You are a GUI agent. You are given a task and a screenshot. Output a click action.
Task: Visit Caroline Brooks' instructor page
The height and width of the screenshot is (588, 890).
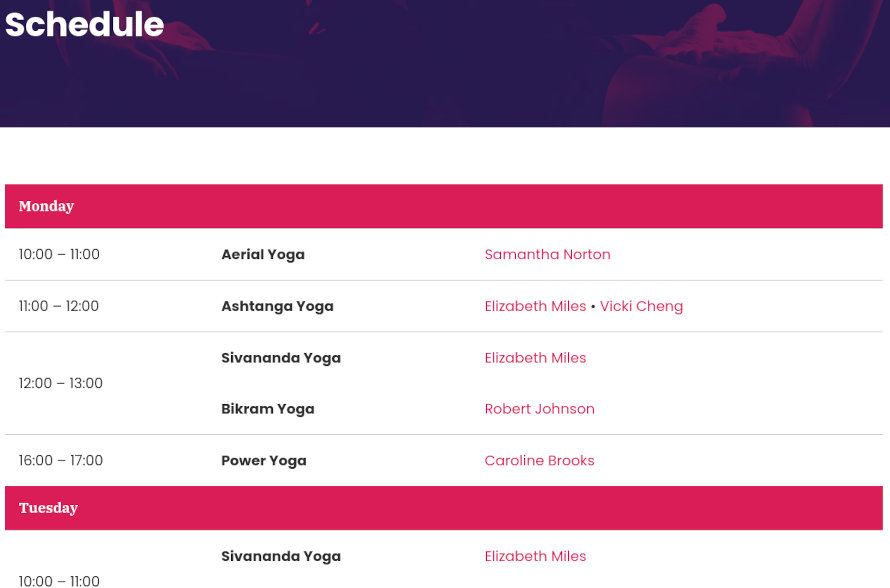(539, 460)
